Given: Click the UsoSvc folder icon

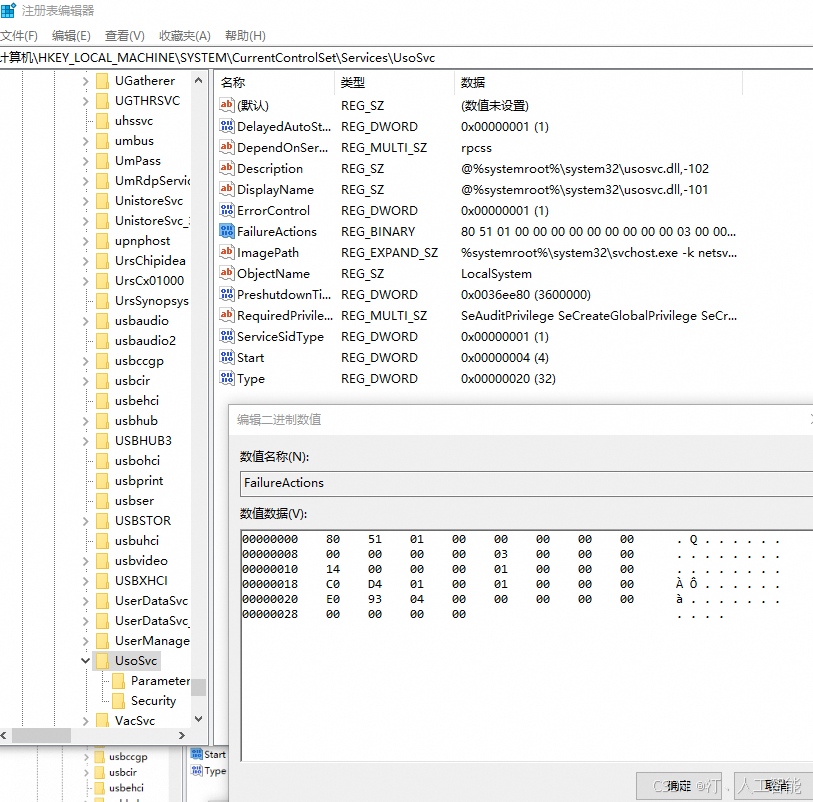Looking at the screenshot, I should 103,660.
